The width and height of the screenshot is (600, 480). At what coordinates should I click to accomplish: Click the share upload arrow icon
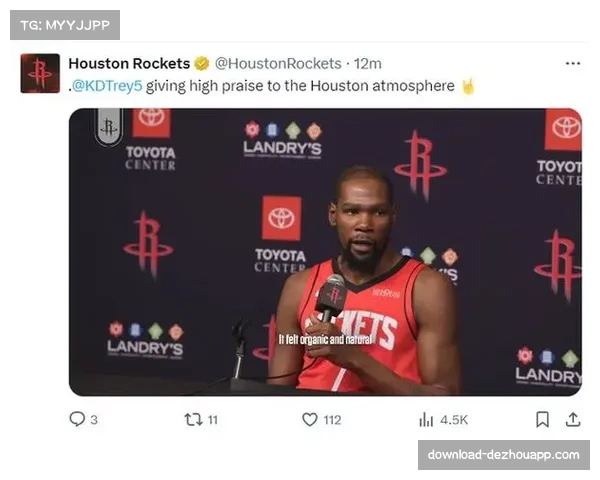point(573,420)
